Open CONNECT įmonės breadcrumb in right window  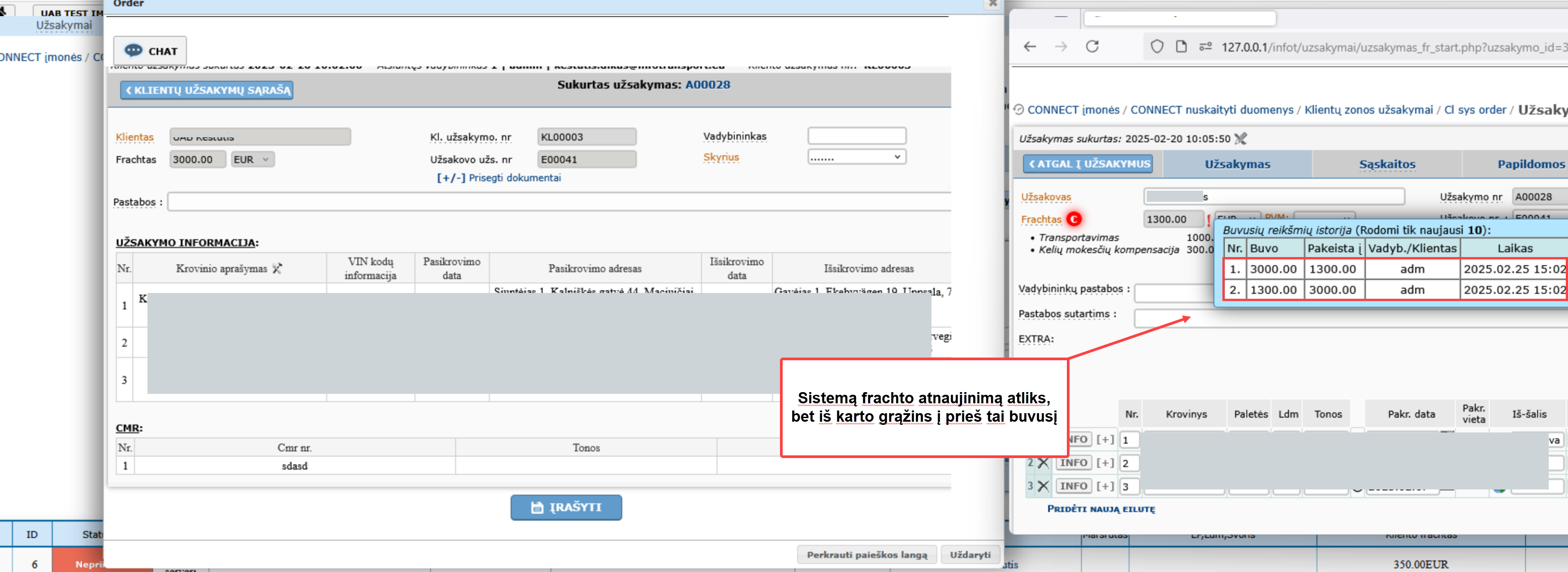(x=1073, y=109)
